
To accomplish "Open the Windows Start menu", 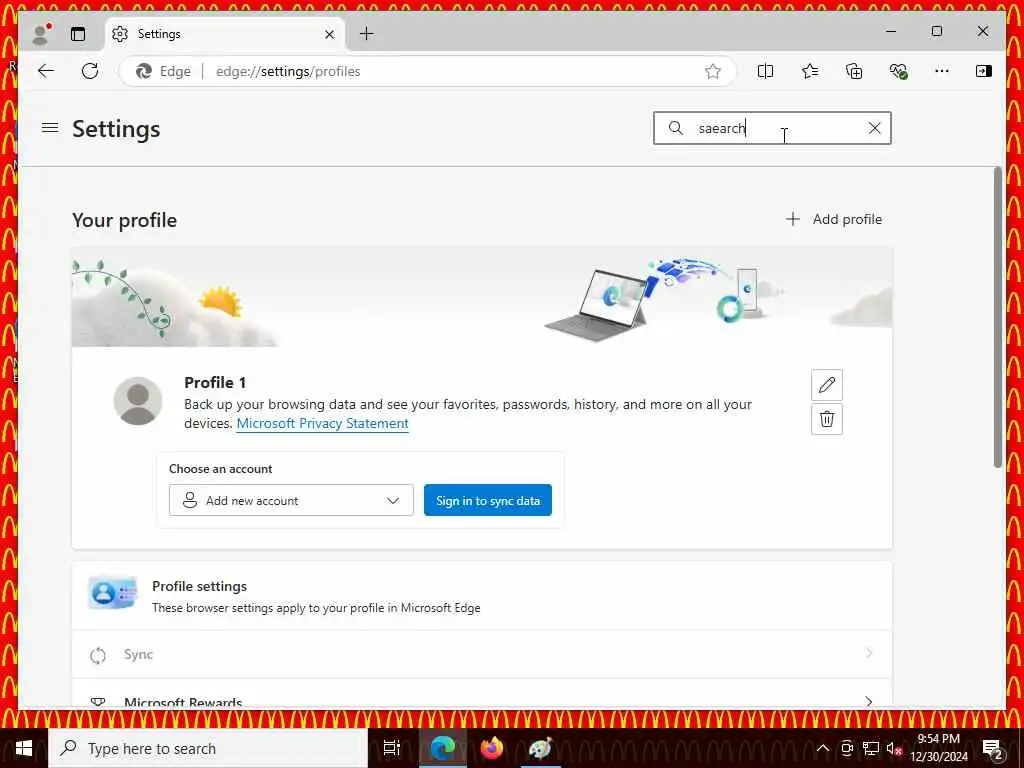I will pyautogui.click(x=24, y=748).
